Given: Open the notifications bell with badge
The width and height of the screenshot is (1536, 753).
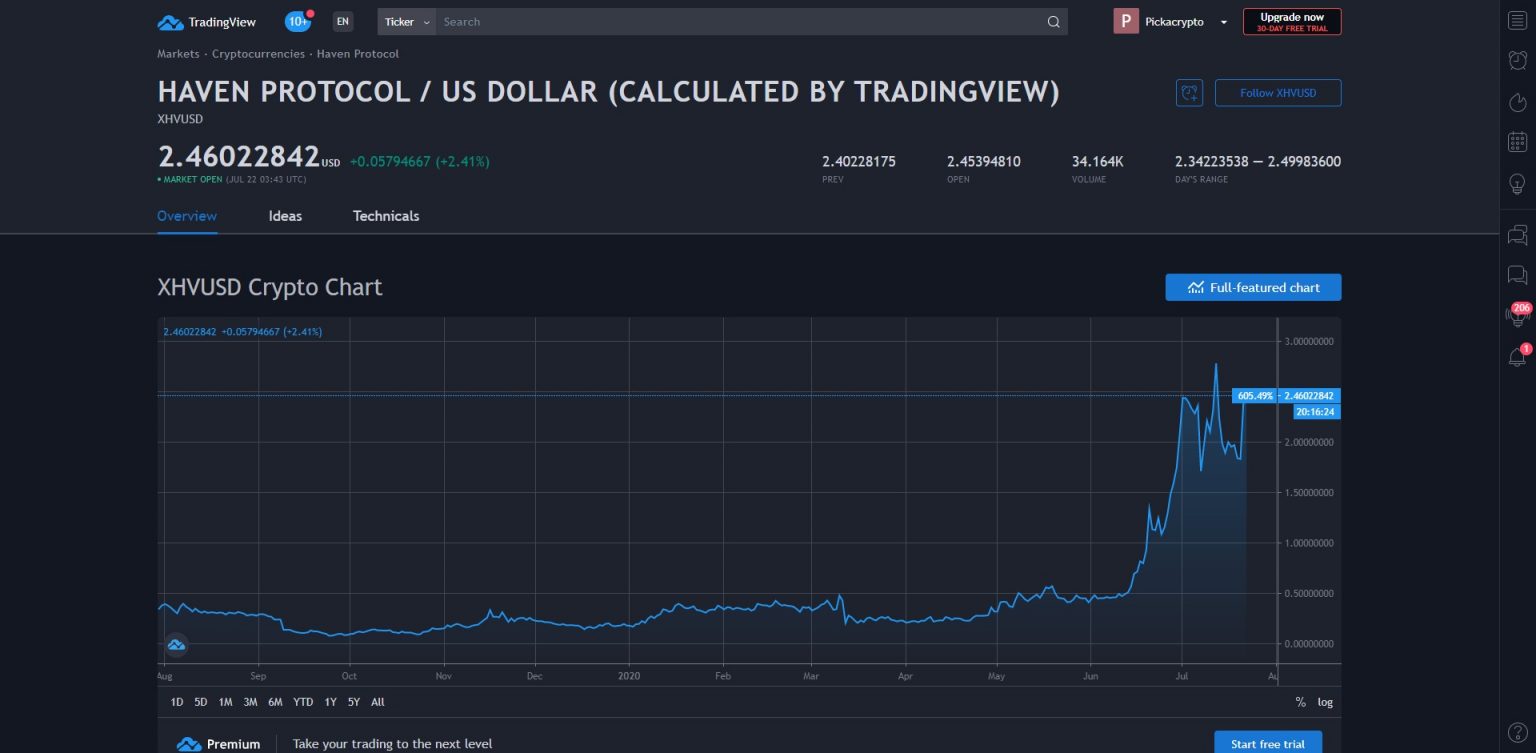Looking at the screenshot, I should point(1516,356).
